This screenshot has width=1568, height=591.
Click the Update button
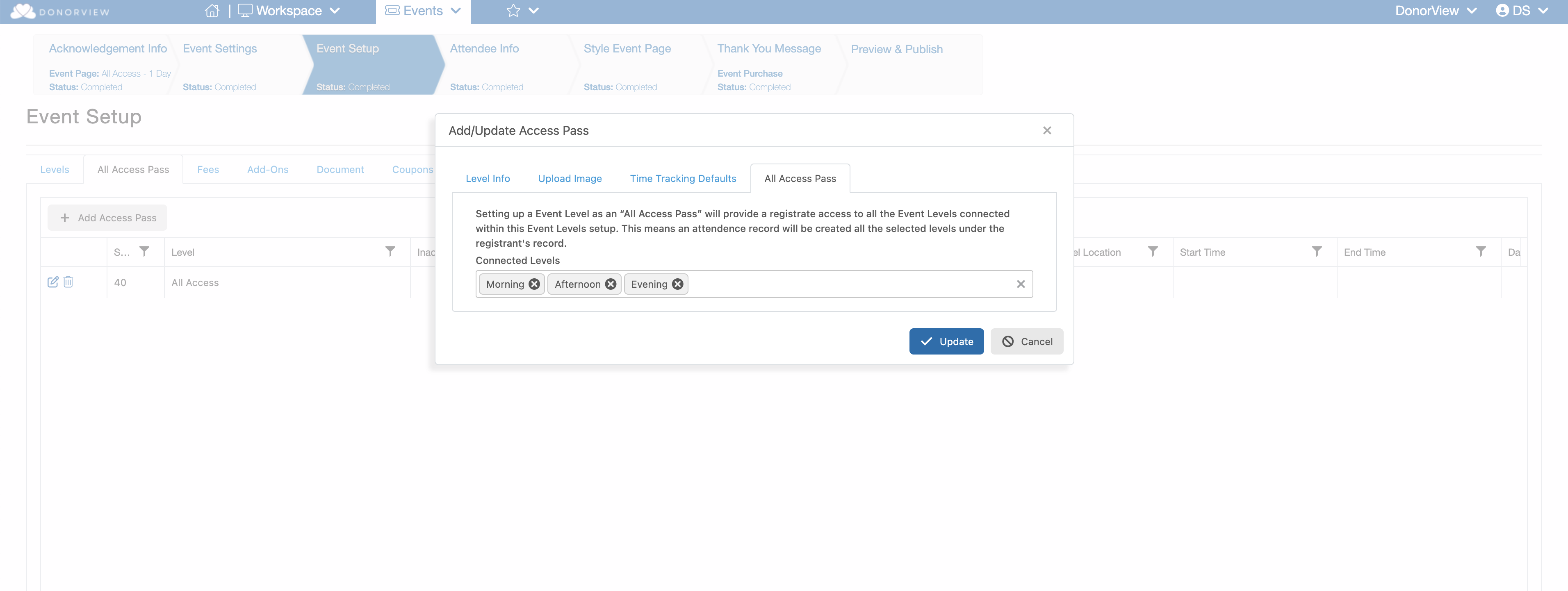(x=946, y=341)
